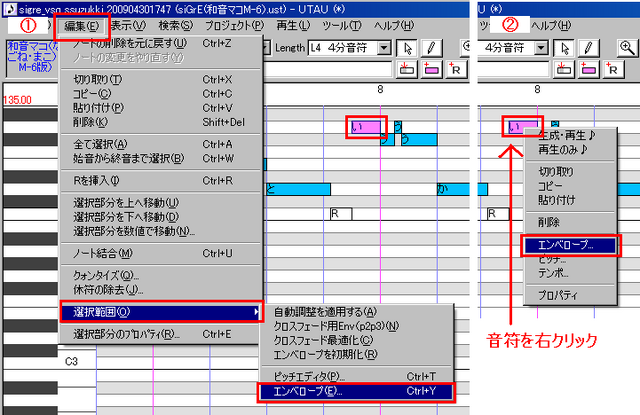Choose 貼り付け(P) in the Edit menu
The image size is (640, 415).
point(161,108)
